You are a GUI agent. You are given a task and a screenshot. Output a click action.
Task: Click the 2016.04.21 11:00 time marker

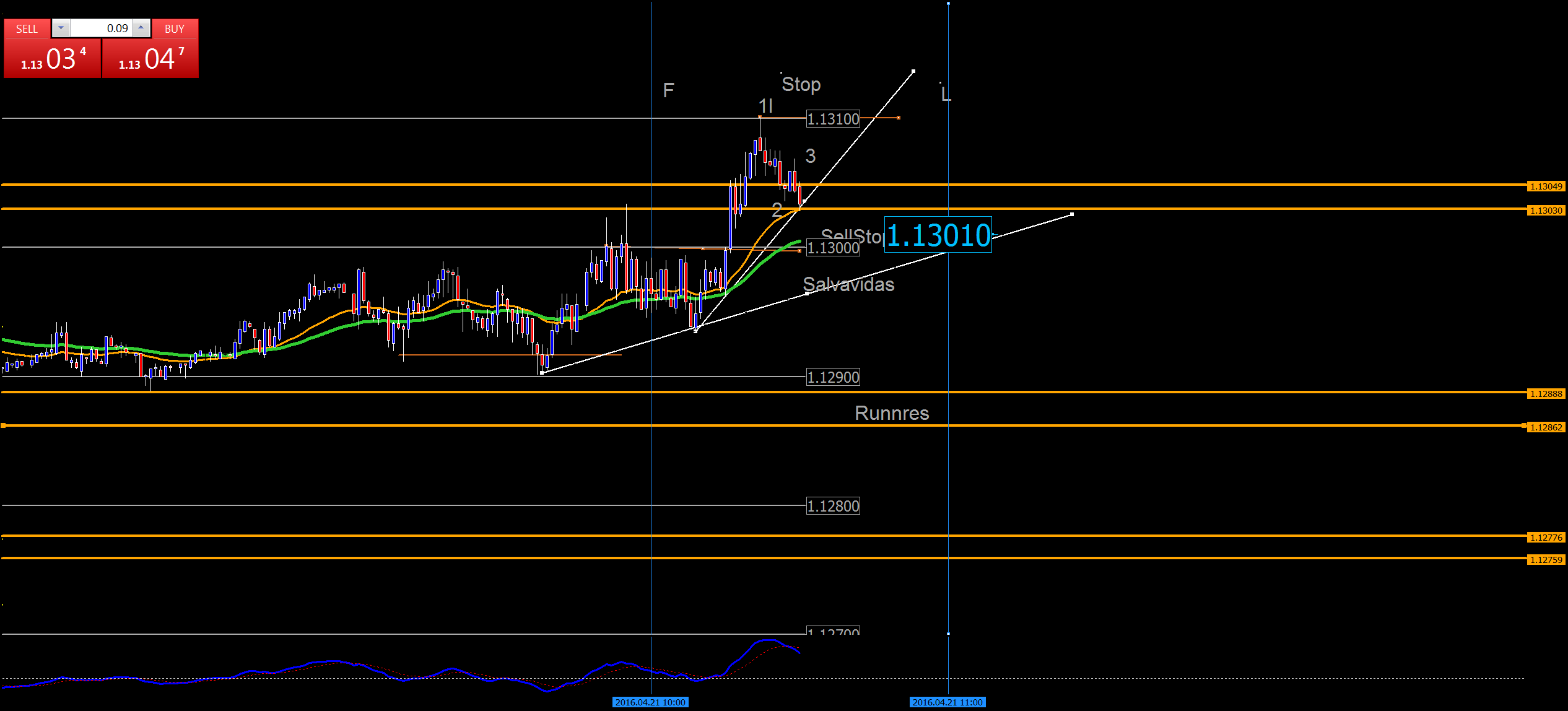[x=947, y=702]
